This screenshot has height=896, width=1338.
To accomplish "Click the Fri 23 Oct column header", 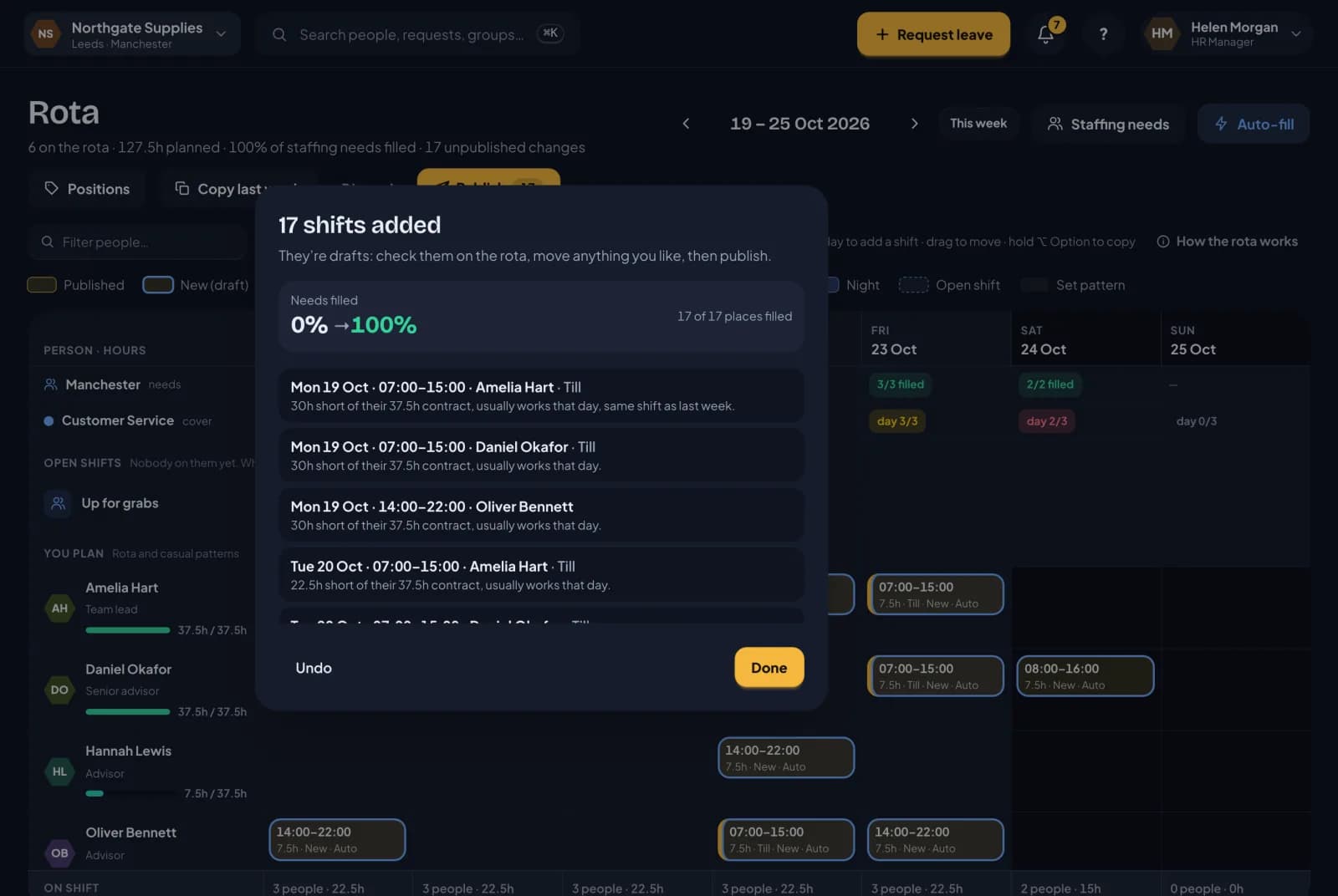I will point(936,340).
